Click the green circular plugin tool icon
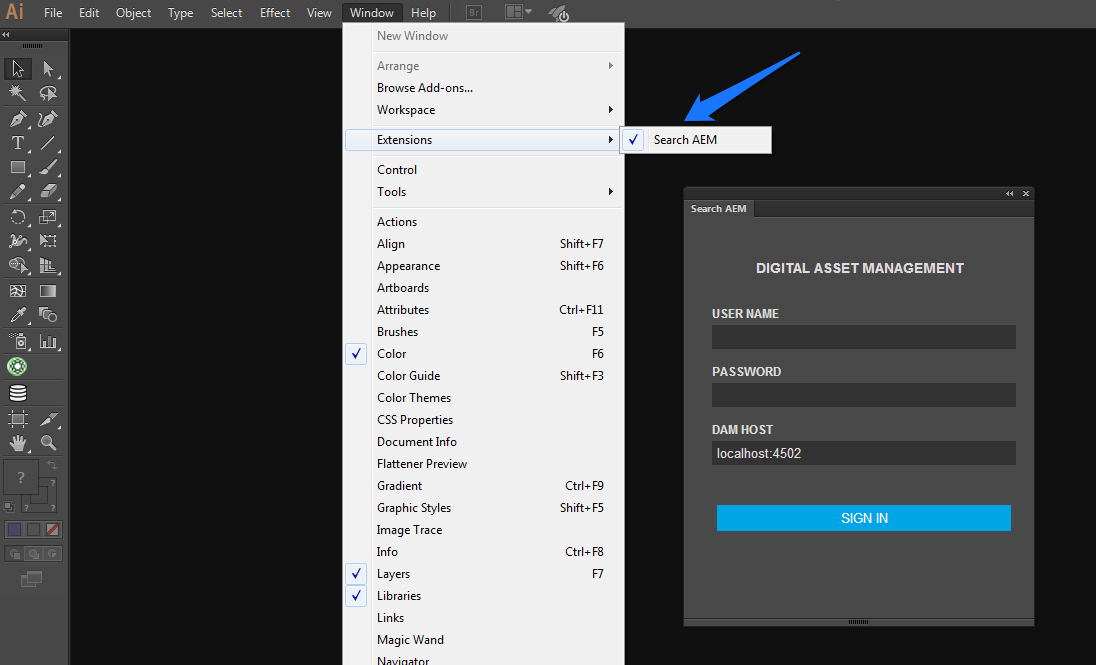The image size is (1096, 665). point(17,366)
